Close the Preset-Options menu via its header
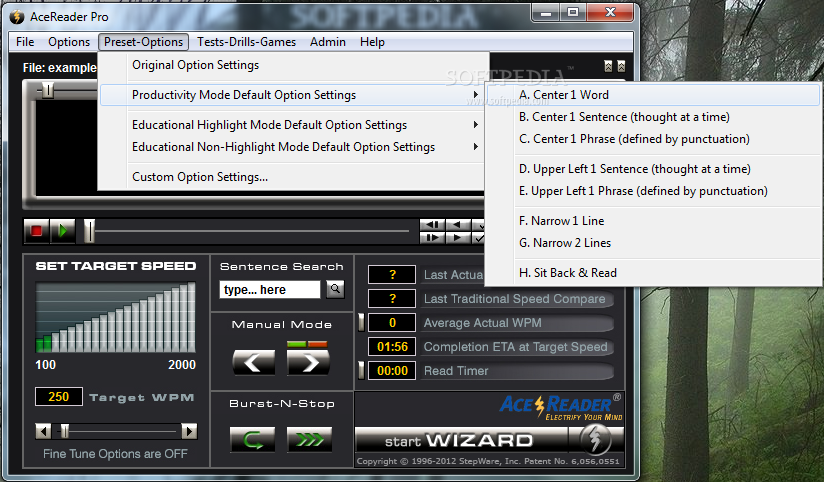Screen dimensions: 824x482 [143, 42]
